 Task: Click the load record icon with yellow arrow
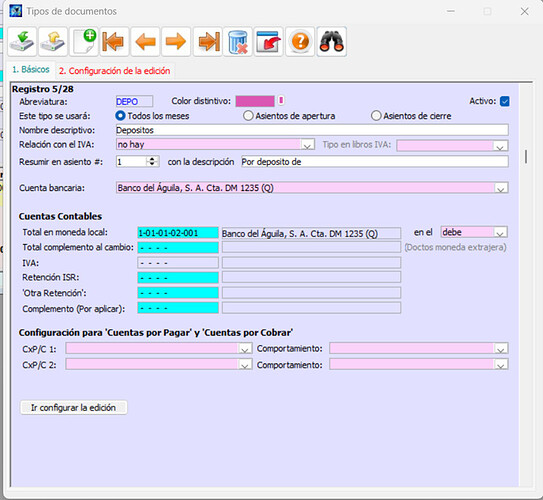(53, 42)
